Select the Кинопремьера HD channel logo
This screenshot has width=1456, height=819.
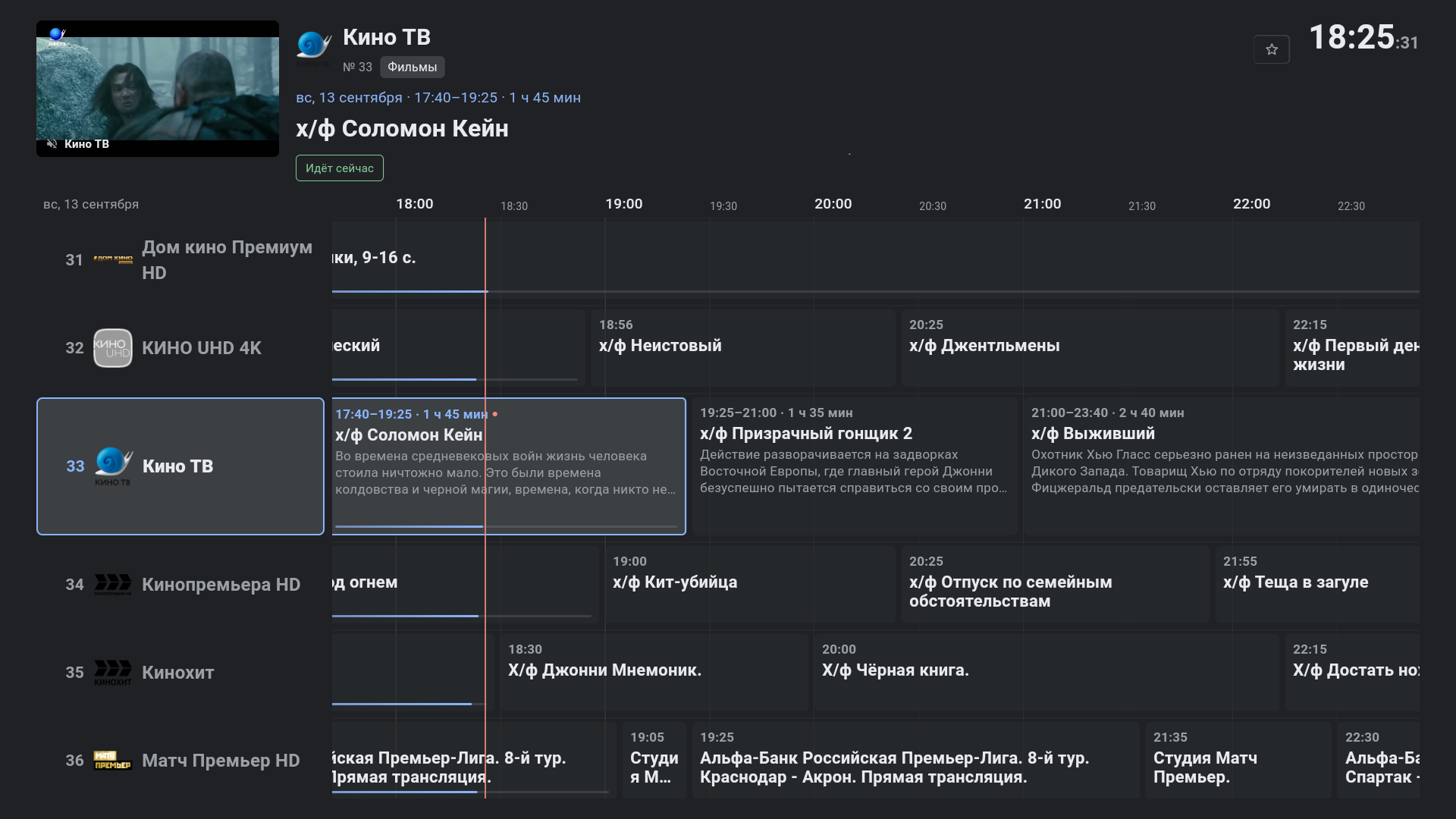pos(113,585)
